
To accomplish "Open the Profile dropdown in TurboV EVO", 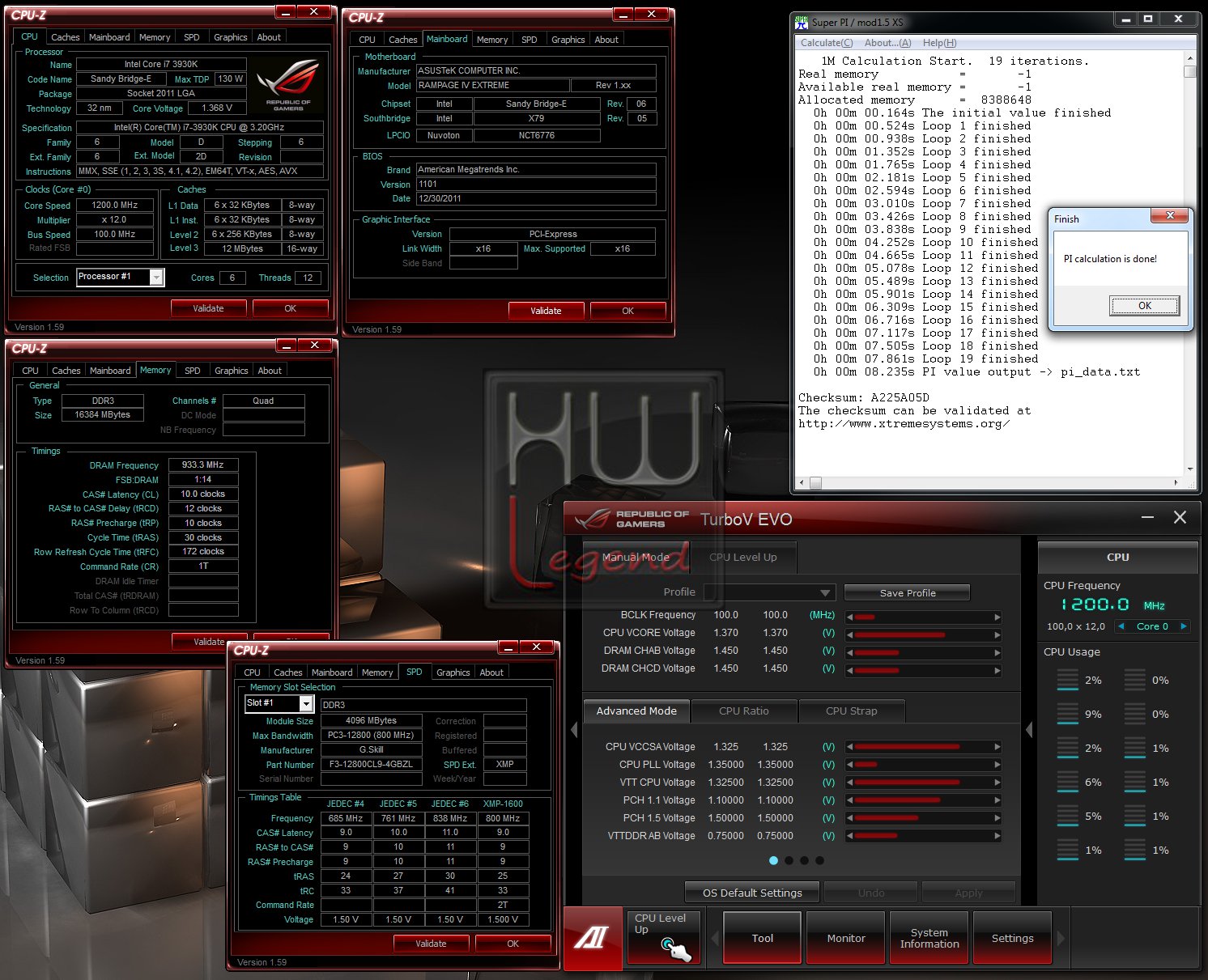I will click(769, 592).
